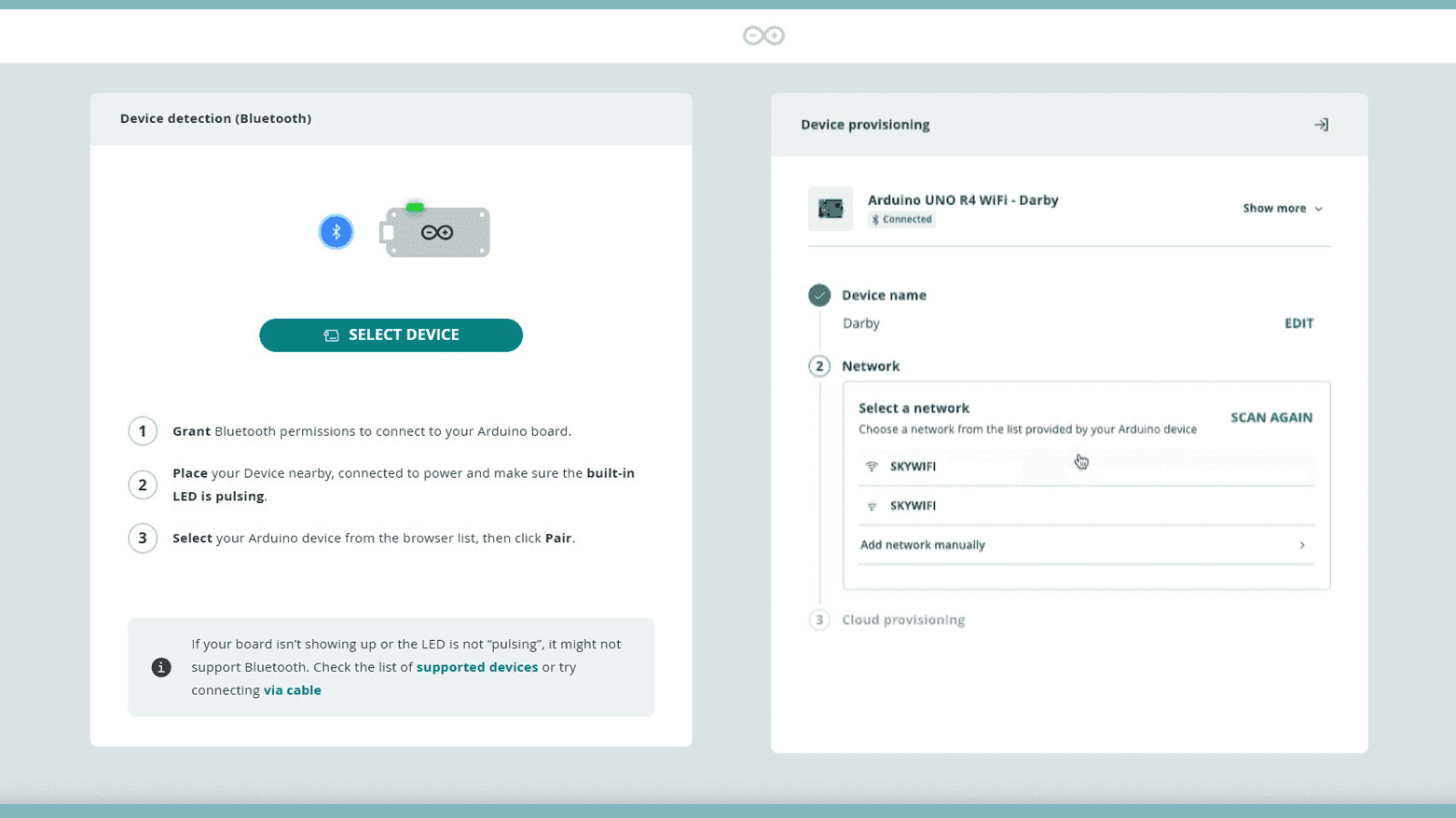1456x818 pixels.
Task: Click step 2 number beside Place instruction
Action: coord(143,484)
